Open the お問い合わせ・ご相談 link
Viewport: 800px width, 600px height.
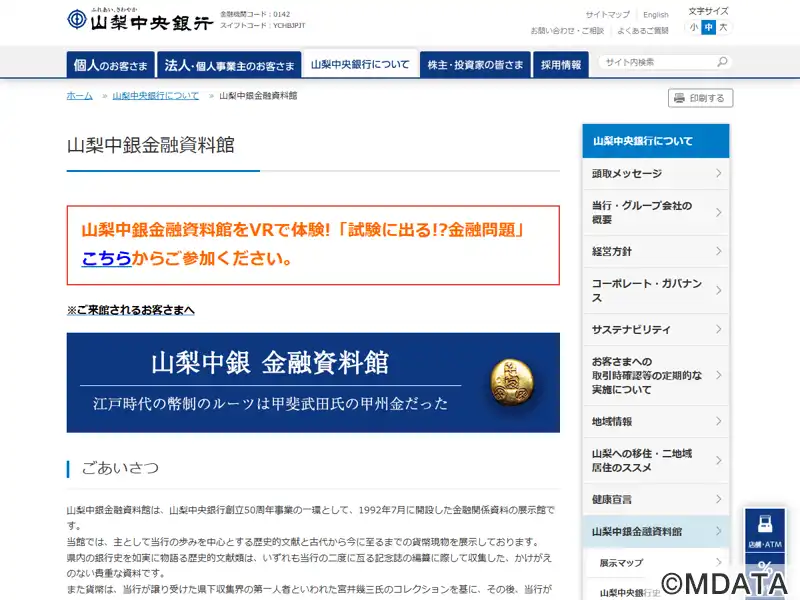coord(567,31)
